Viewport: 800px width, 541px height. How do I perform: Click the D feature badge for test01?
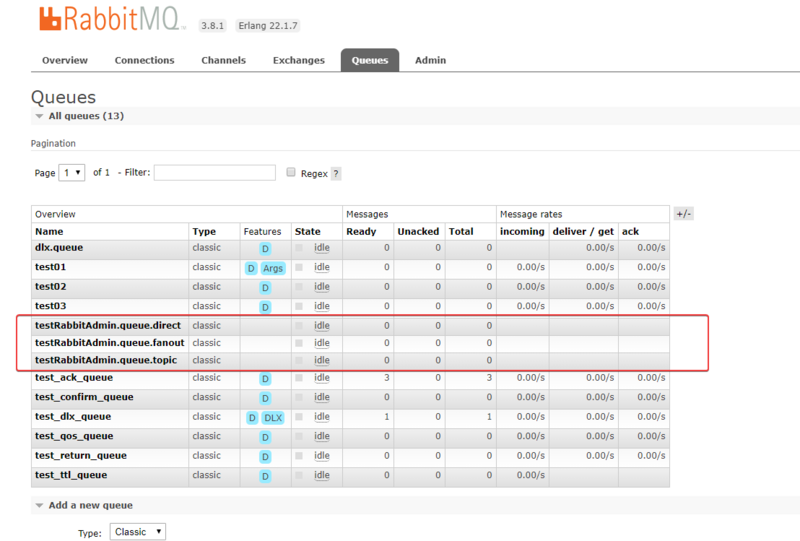(251, 268)
